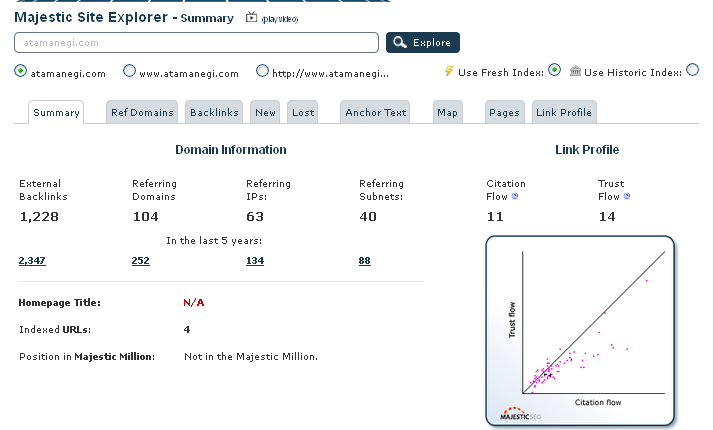Click the Indexed URLs value 4
The image size is (714, 430).
[x=187, y=329]
